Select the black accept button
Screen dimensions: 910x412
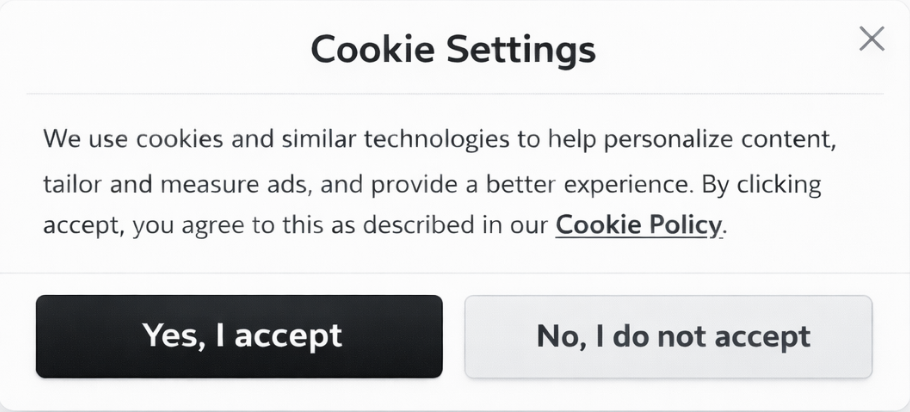click(239, 336)
